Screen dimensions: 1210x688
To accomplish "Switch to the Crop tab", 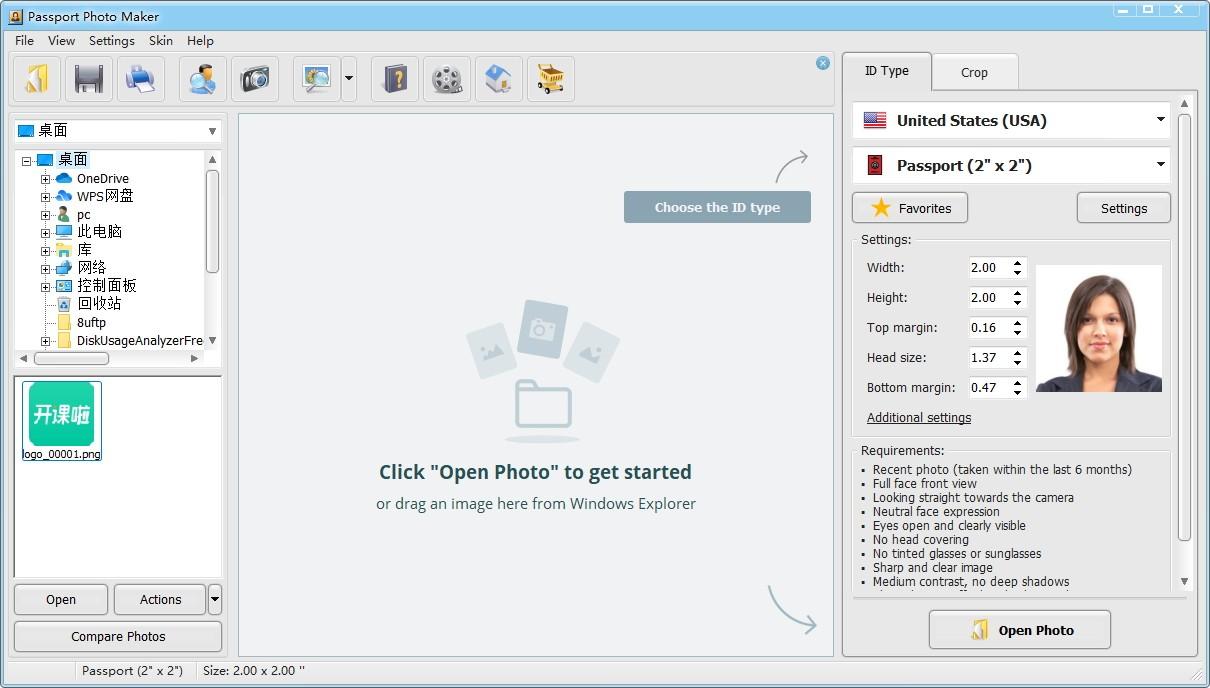I will click(x=974, y=72).
